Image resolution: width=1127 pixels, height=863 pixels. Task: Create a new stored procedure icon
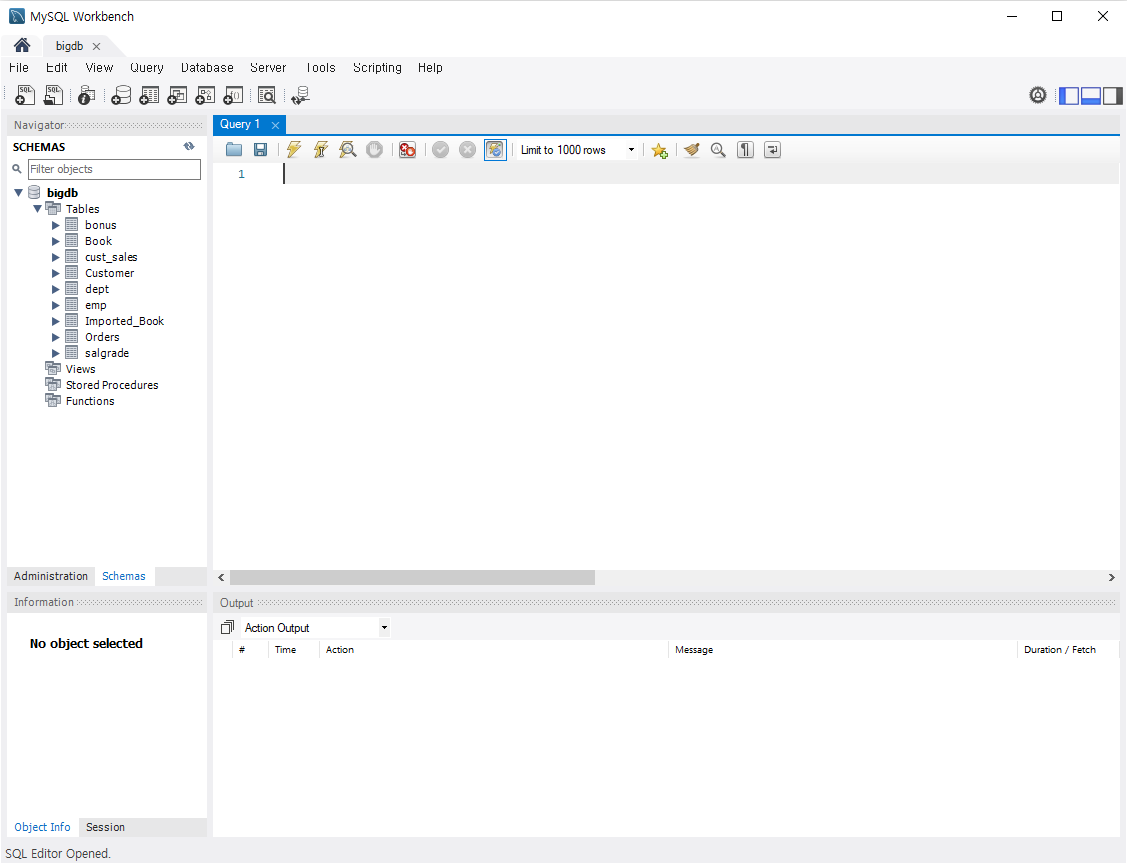(205, 95)
